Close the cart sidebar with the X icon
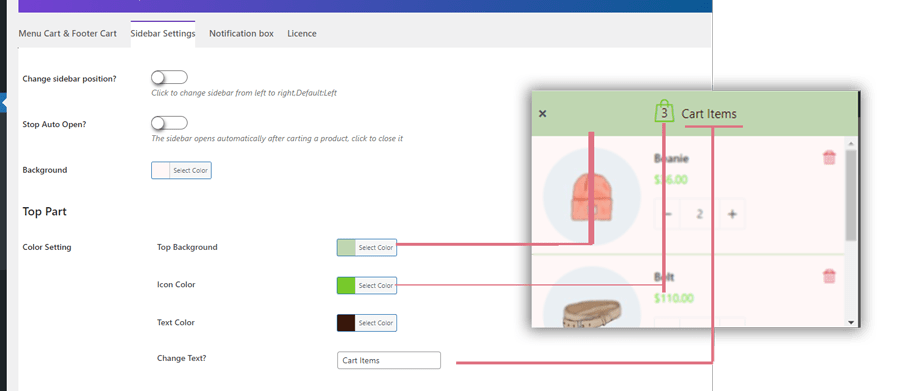The width and height of the screenshot is (900, 391). [x=542, y=114]
